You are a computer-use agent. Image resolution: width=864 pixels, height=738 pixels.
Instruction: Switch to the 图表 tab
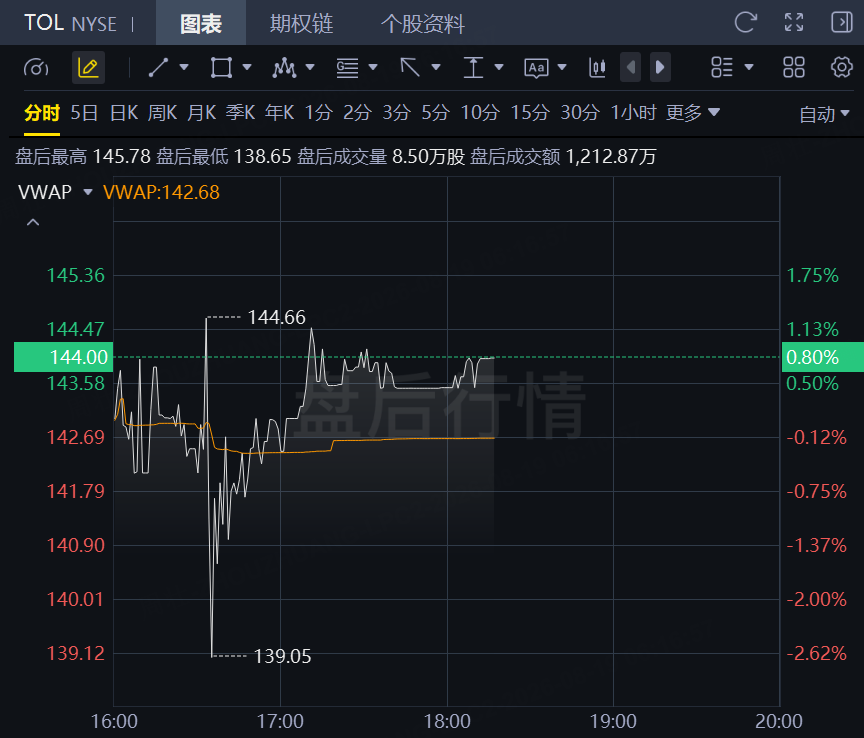(x=201, y=23)
